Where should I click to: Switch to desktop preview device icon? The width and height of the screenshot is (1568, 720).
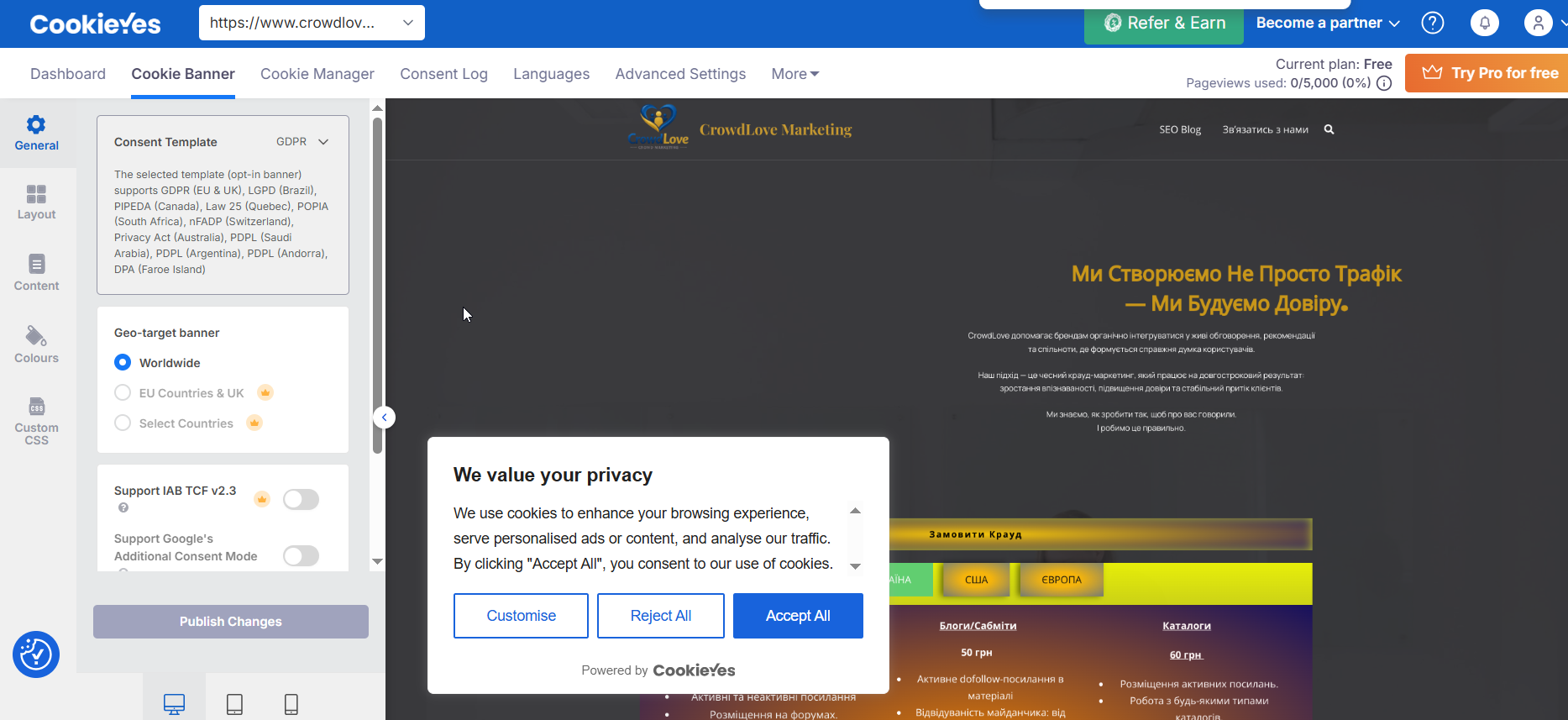coord(174,703)
